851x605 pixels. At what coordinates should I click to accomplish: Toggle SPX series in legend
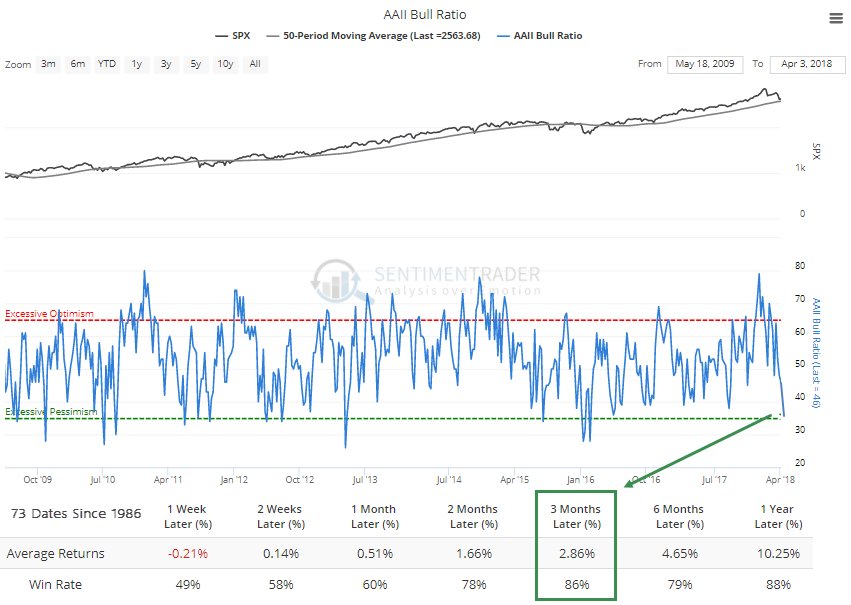click(x=233, y=36)
